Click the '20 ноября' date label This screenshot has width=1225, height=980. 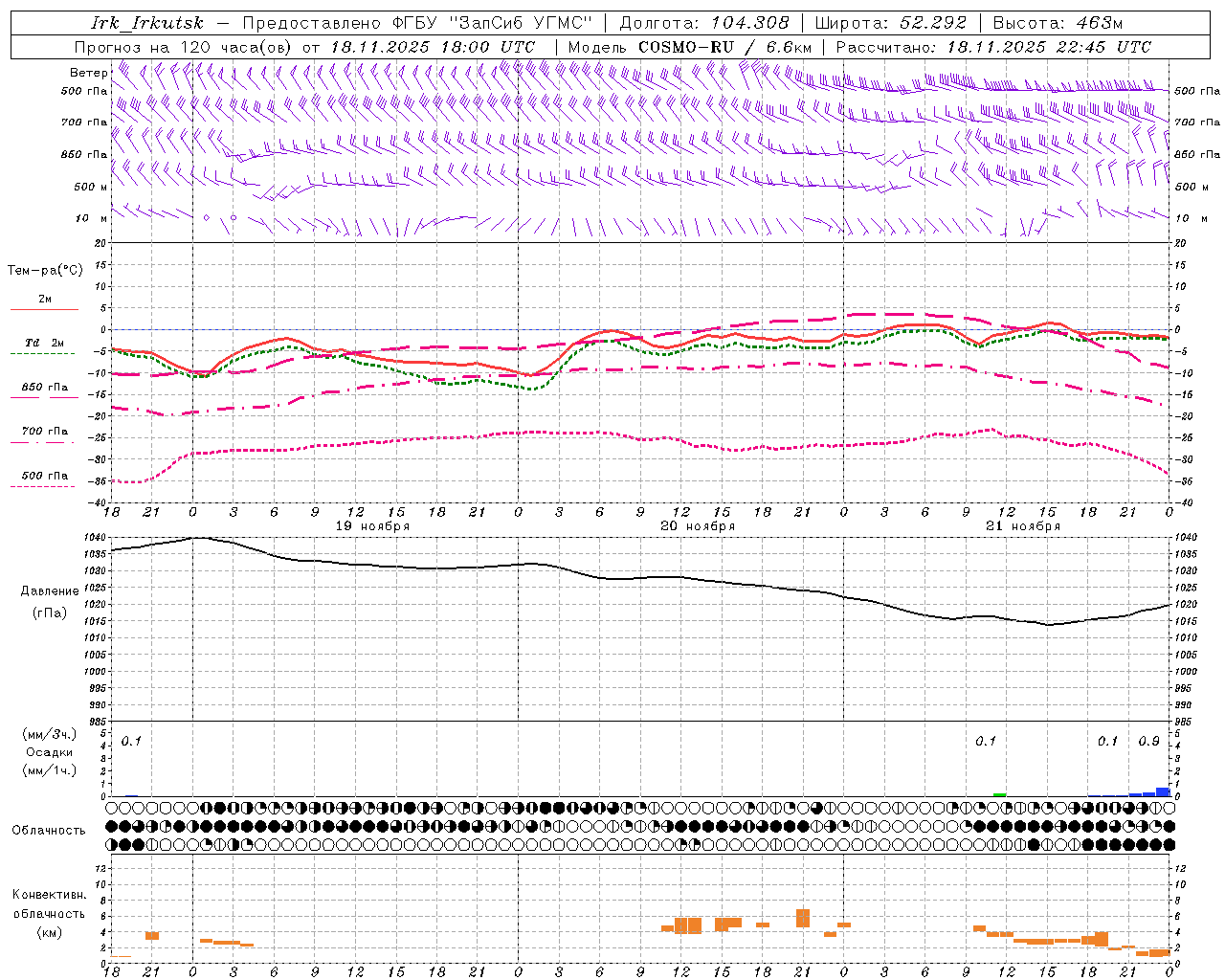(x=698, y=526)
